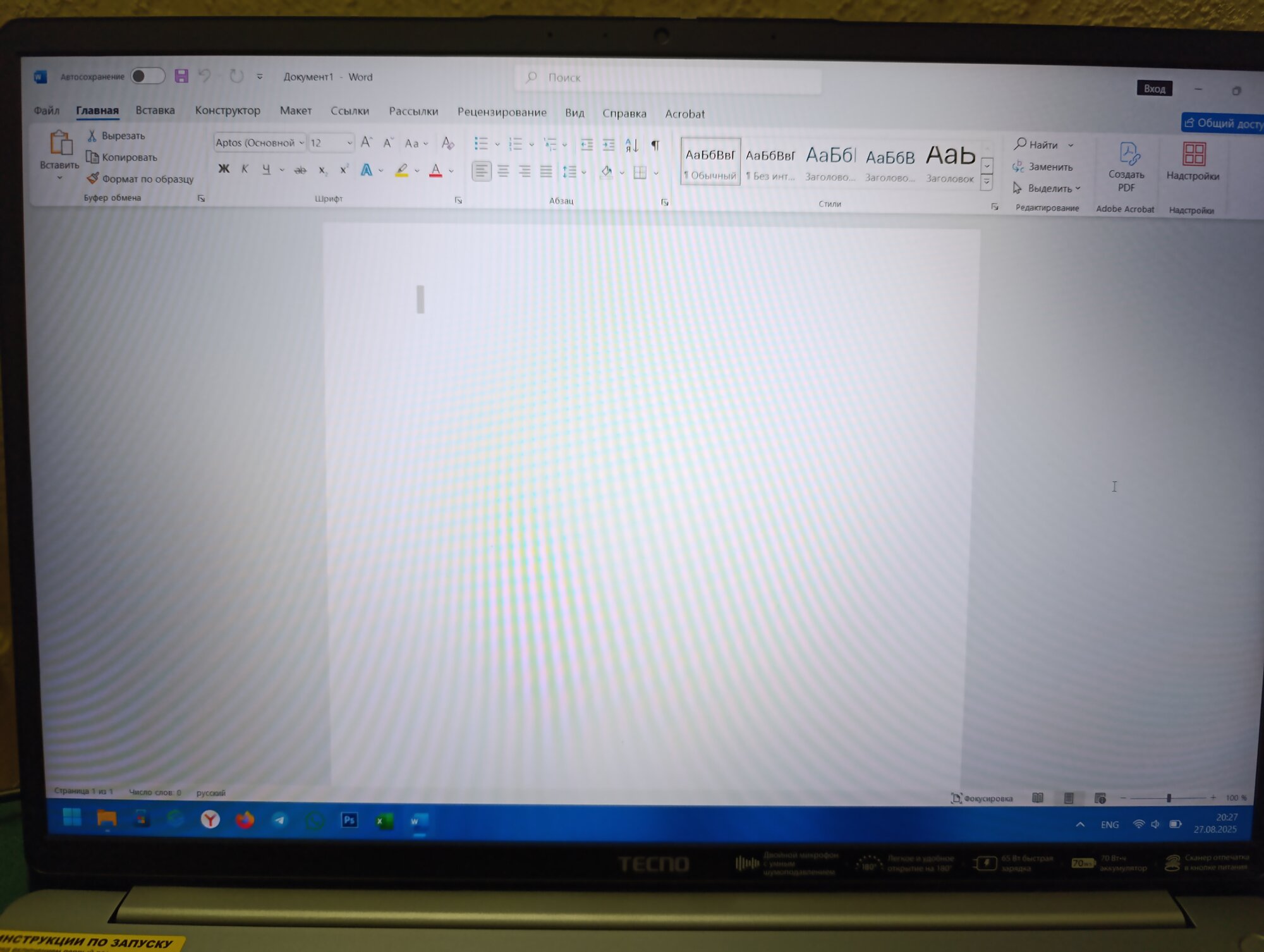1264x952 pixels.
Task: Click the increase indent icon
Action: pos(609,145)
